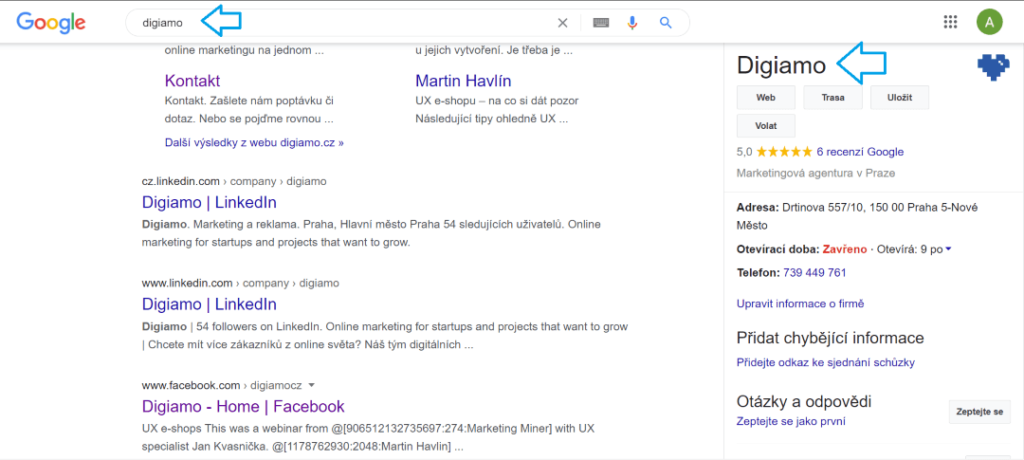Start voice search with microphone icon

(x=632, y=23)
